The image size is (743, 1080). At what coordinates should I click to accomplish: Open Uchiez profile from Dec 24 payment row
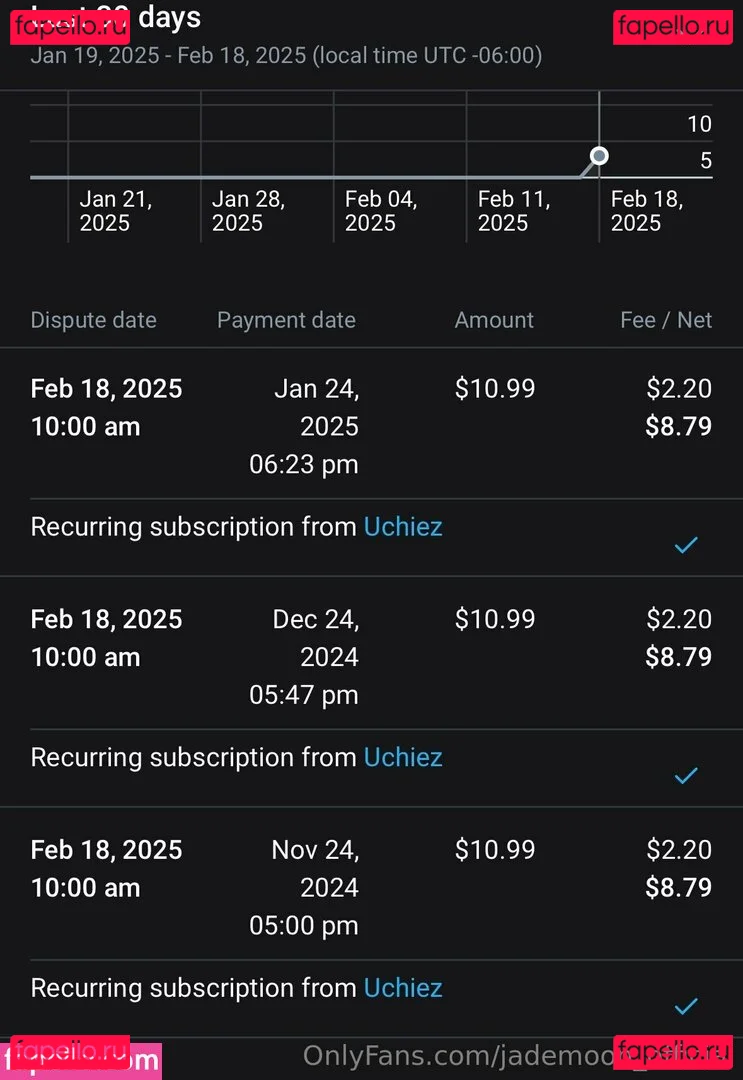[x=403, y=757]
